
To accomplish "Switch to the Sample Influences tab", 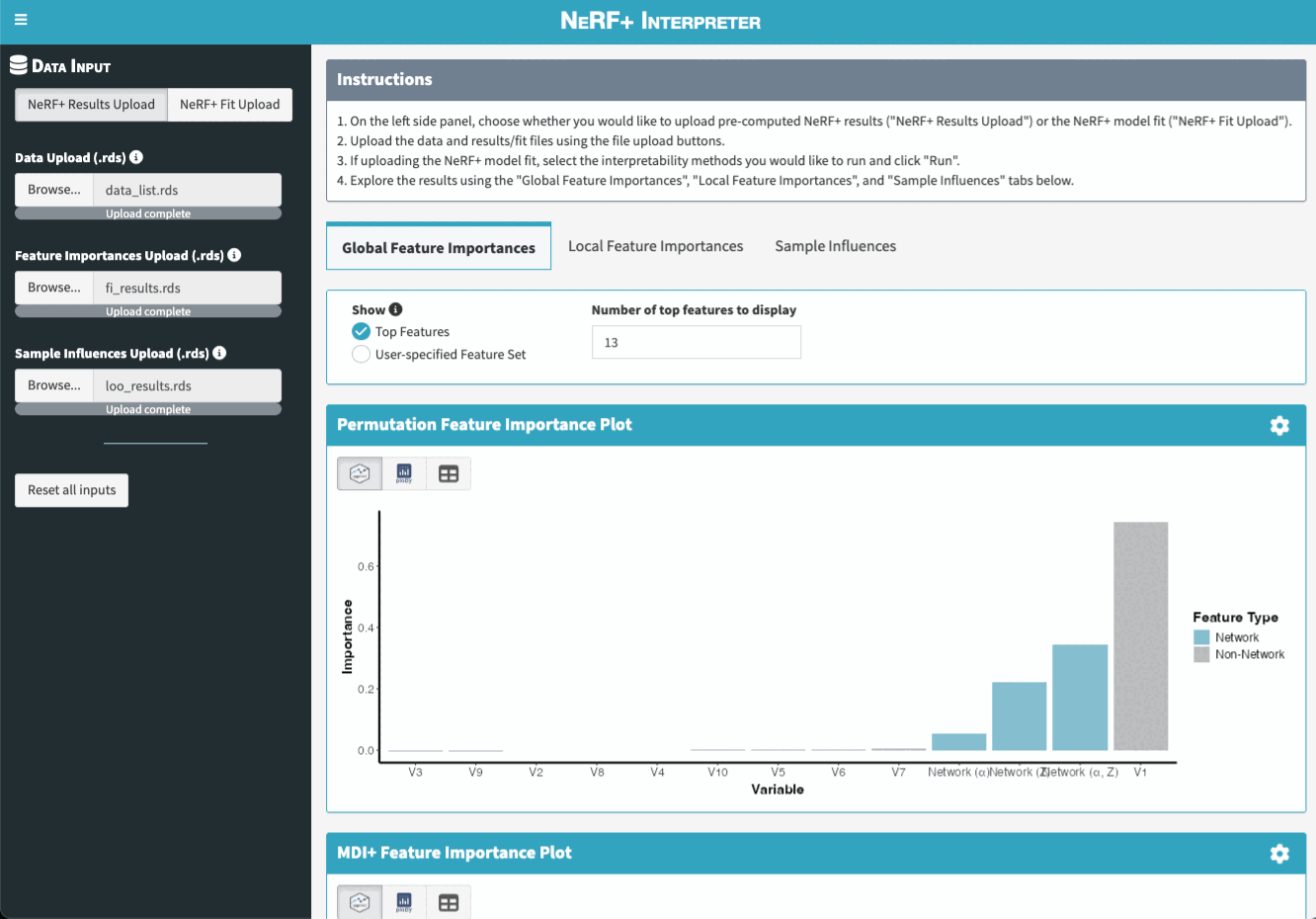I will tap(835, 245).
